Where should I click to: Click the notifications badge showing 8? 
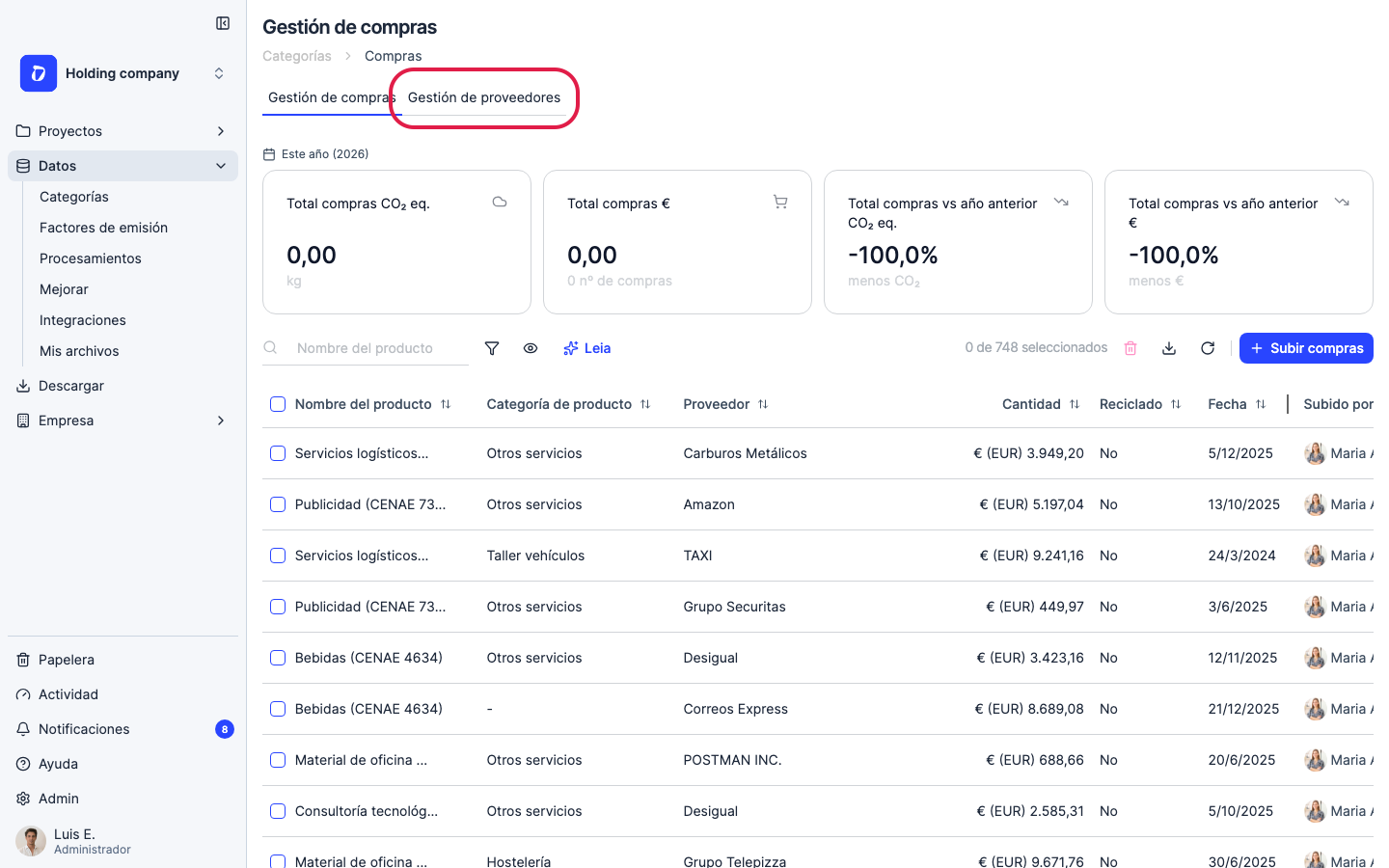point(225,729)
